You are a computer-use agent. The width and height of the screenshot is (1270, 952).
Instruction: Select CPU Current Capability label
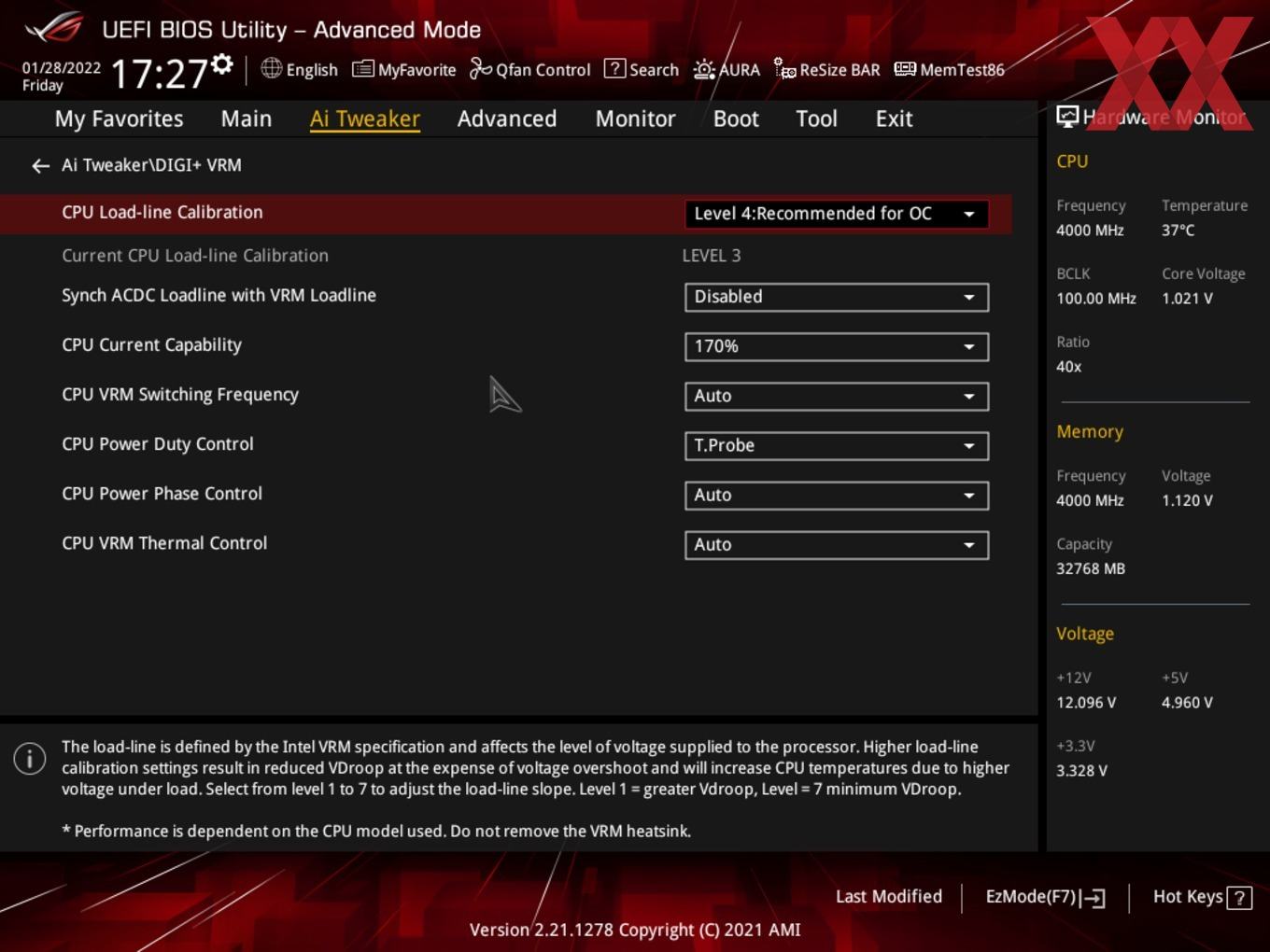click(x=151, y=345)
